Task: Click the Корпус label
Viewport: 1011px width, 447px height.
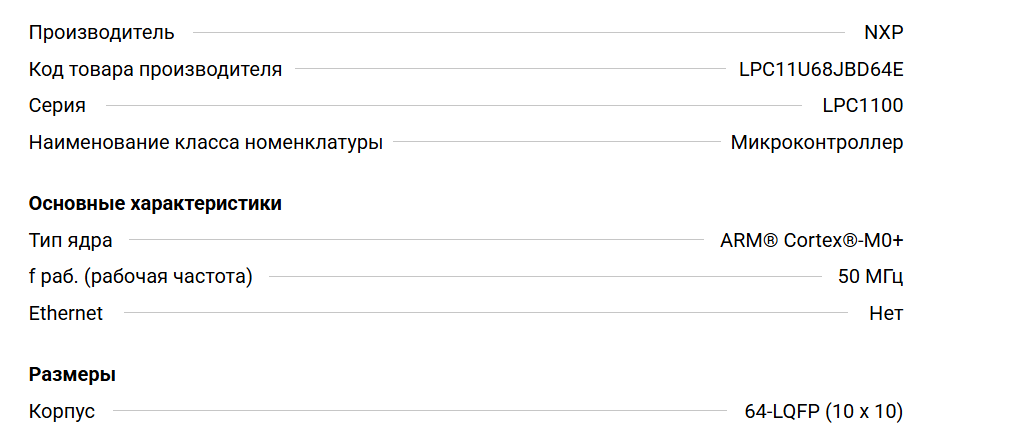Action: point(62,412)
